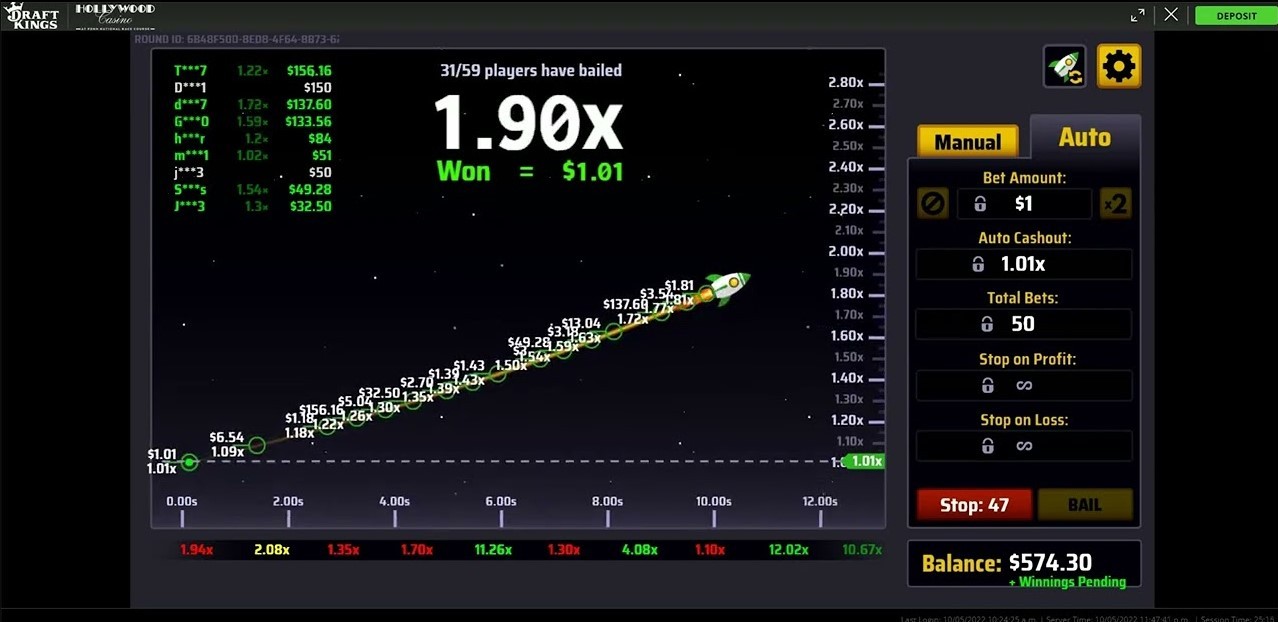Switch to the Auto tab

(x=1085, y=137)
